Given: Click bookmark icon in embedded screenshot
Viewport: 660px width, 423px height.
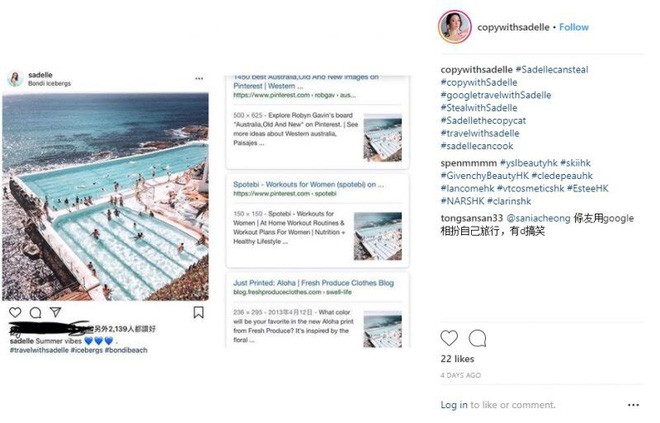Looking at the screenshot, I should [199, 312].
